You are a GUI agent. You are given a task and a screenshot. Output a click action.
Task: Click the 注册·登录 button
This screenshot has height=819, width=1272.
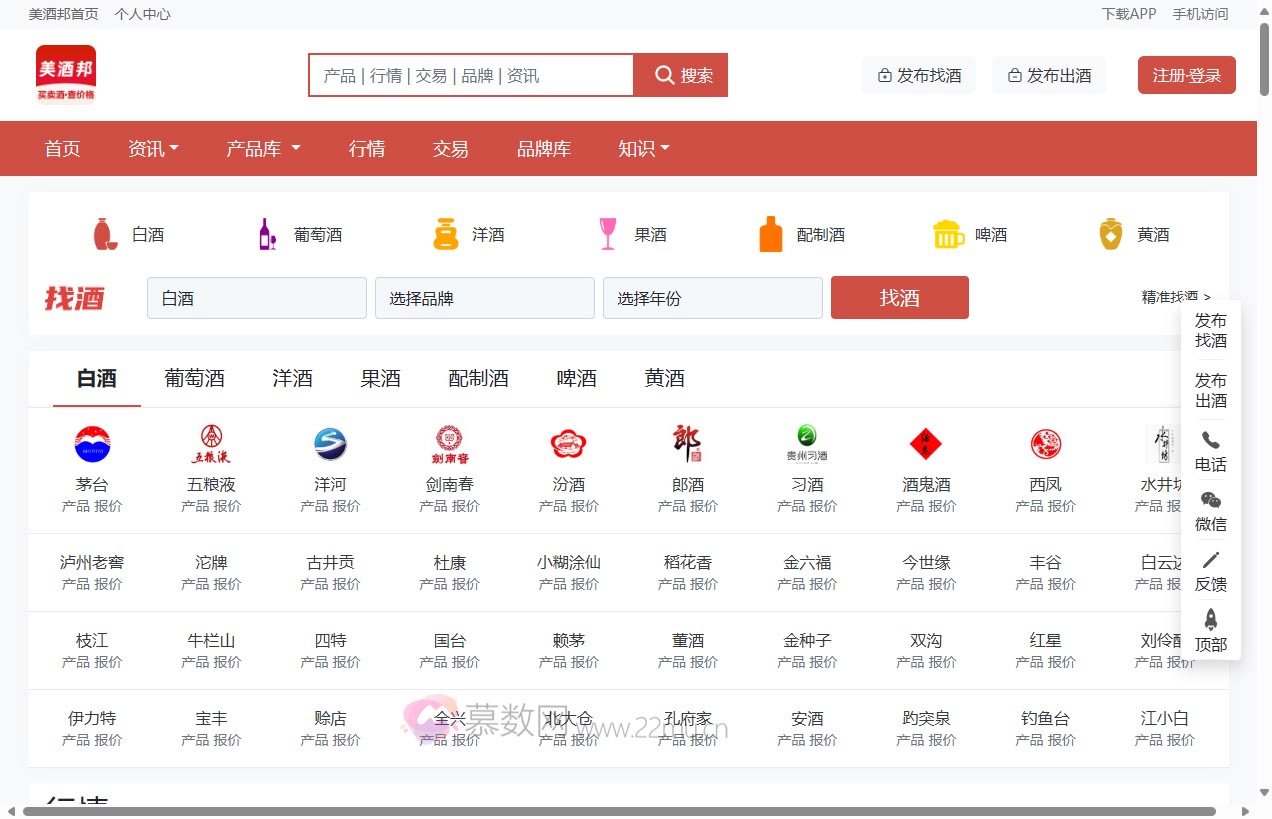pos(1186,76)
